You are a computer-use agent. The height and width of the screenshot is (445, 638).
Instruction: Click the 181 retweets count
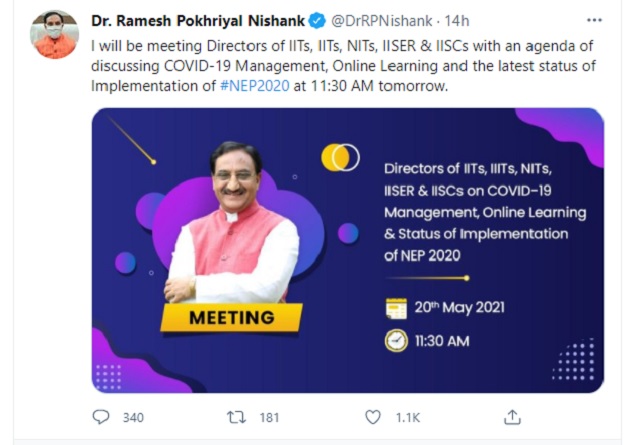(269, 417)
